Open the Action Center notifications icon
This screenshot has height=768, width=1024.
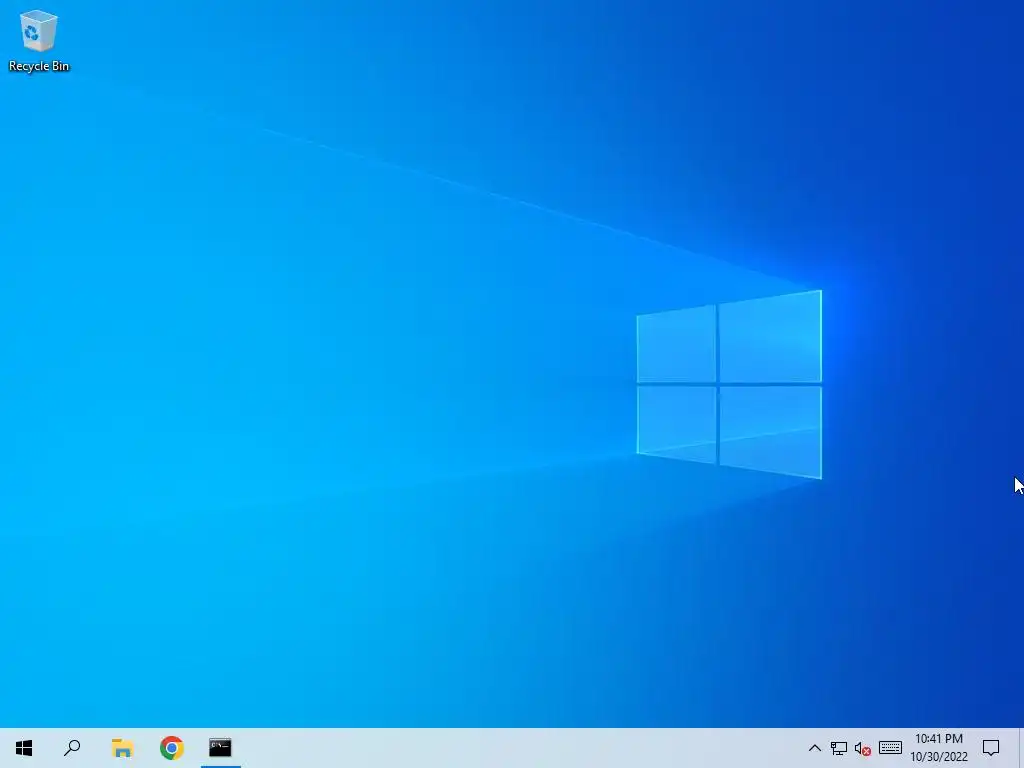[x=991, y=748]
